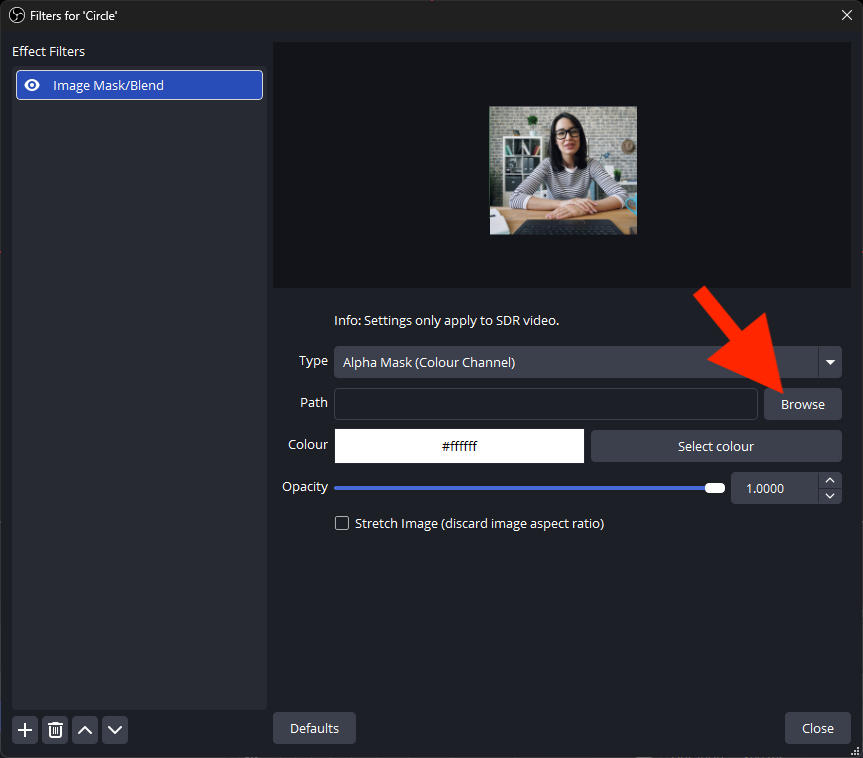Reset settings with the Defaults button
863x758 pixels.
point(314,728)
